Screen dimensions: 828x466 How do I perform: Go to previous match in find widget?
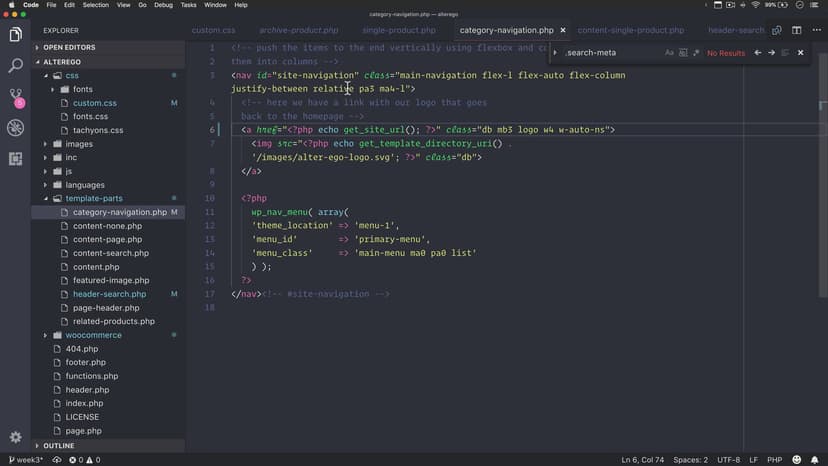click(x=758, y=53)
